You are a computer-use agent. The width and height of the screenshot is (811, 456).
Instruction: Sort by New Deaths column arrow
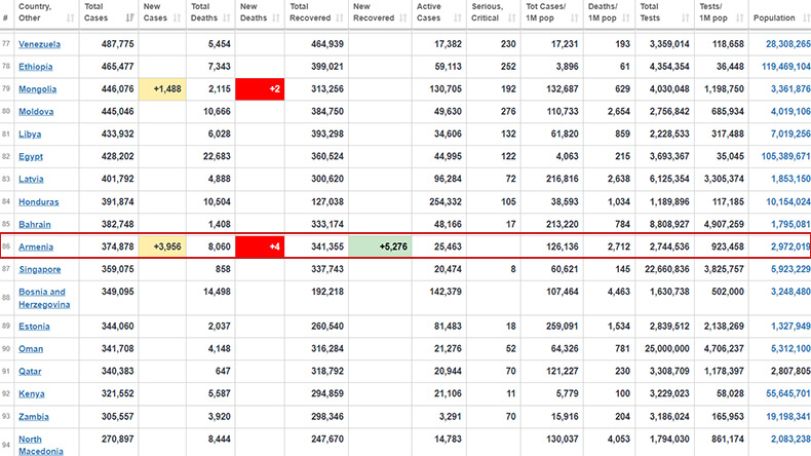pyautogui.click(x=276, y=18)
